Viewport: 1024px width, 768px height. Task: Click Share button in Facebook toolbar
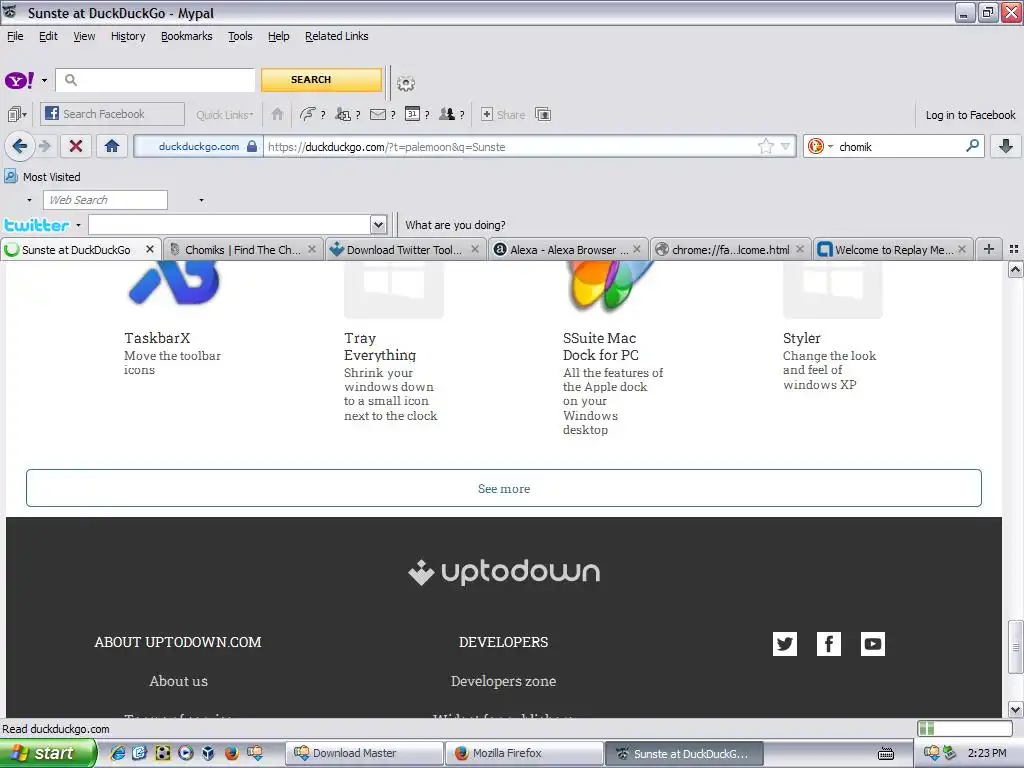[504, 114]
